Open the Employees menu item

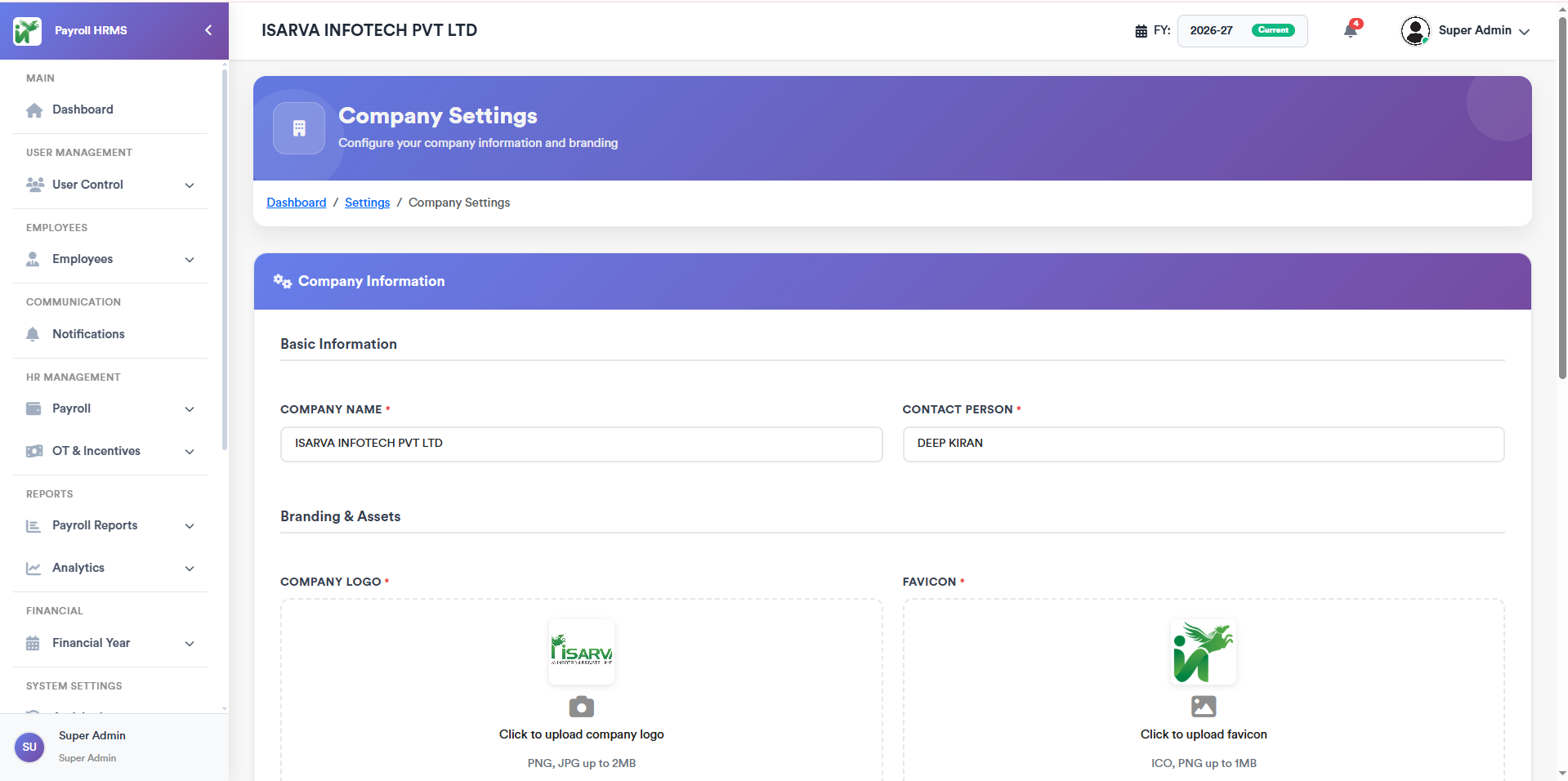(x=110, y=259)
